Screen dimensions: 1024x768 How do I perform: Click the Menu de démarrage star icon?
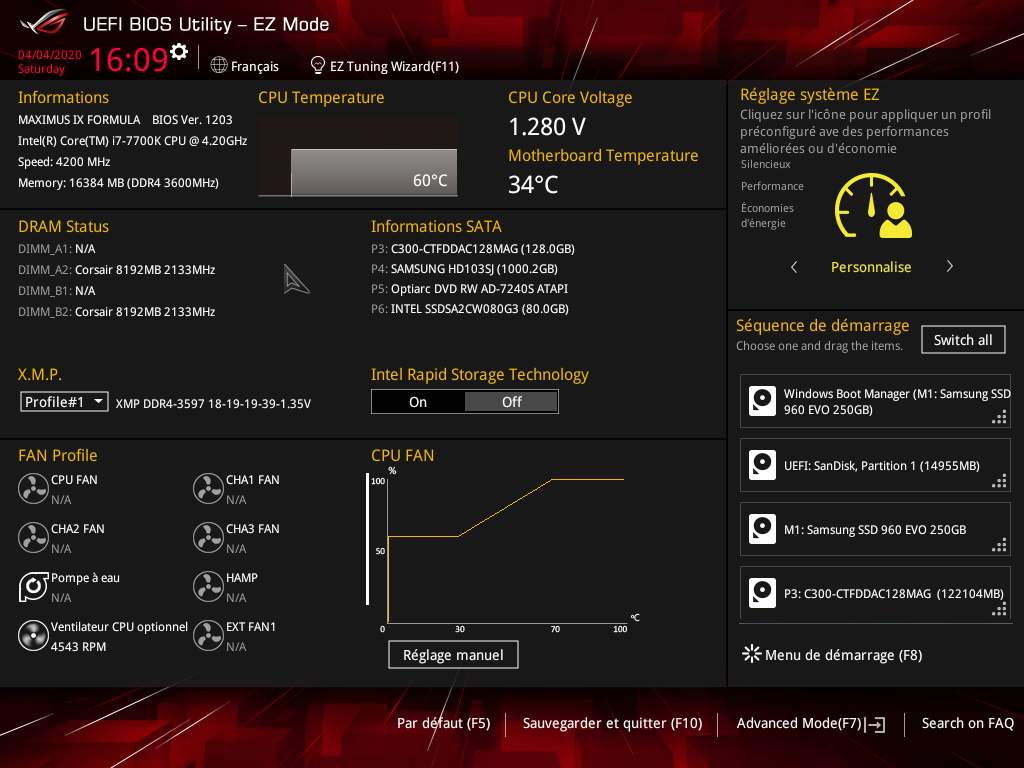click(x=752, y=654)
